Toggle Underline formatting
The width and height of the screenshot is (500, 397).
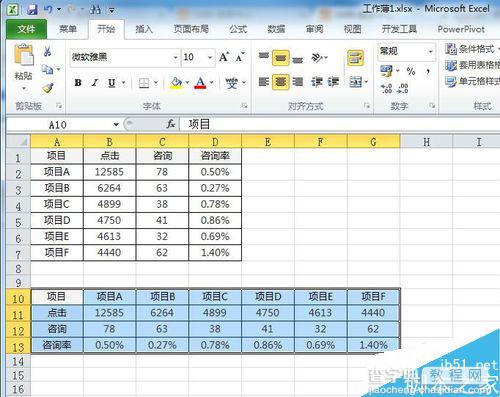[112, 83]
